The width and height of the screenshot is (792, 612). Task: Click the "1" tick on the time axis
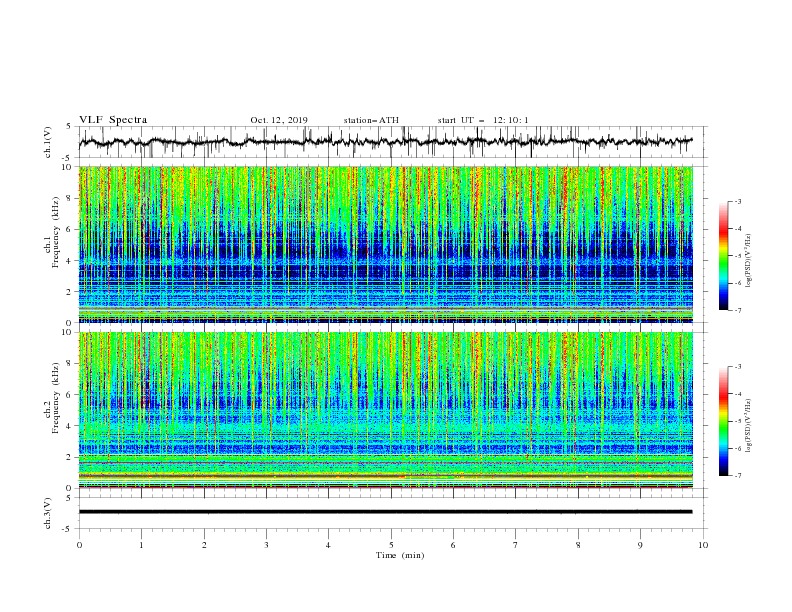[x=141, y=545]
